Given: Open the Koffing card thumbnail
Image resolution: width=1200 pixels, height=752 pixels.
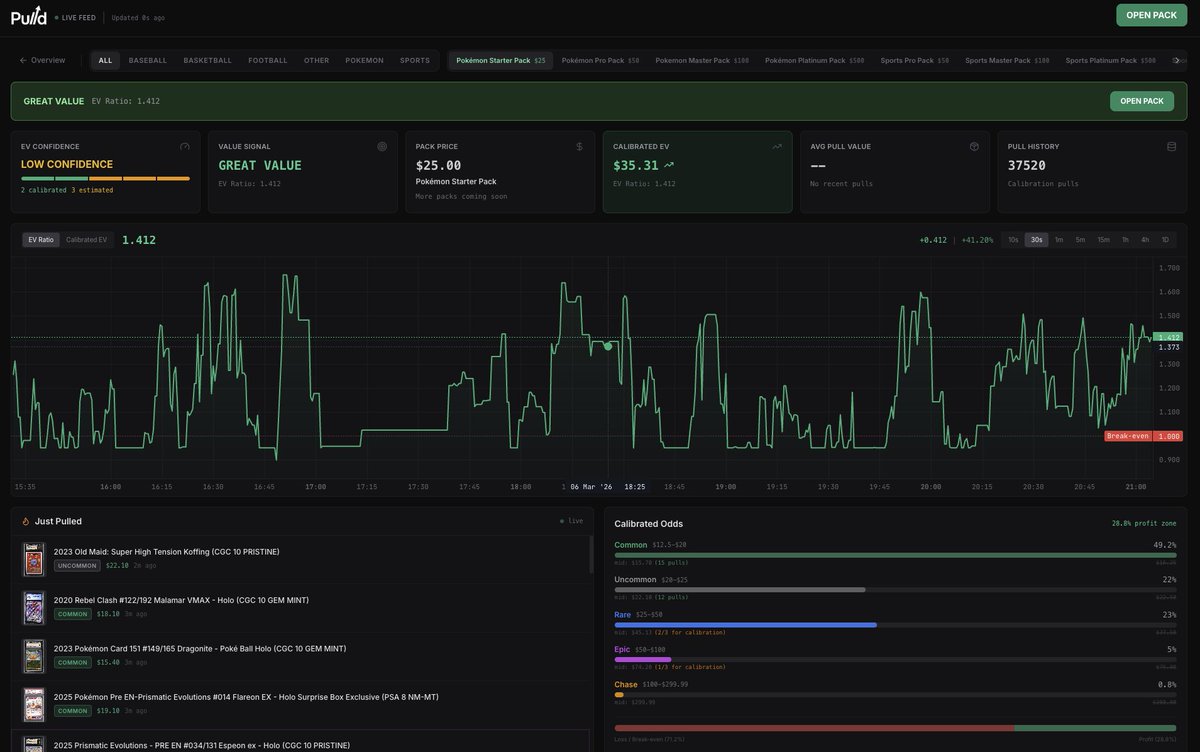Looking at the screenshot, I should (x=34, y=560).
